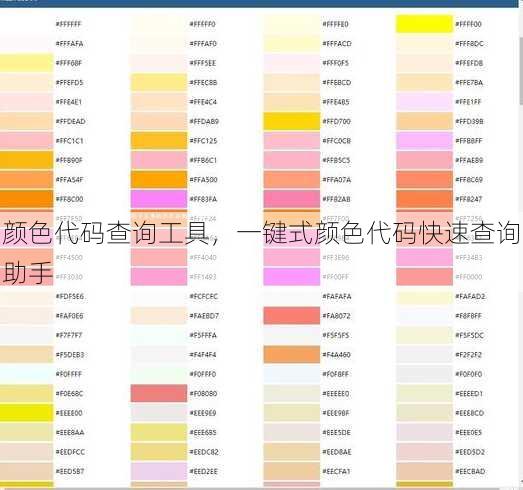The height and width of the screenshot is (490, 523).
Task: Select the #F0F8FF code label
Action: 336,374
